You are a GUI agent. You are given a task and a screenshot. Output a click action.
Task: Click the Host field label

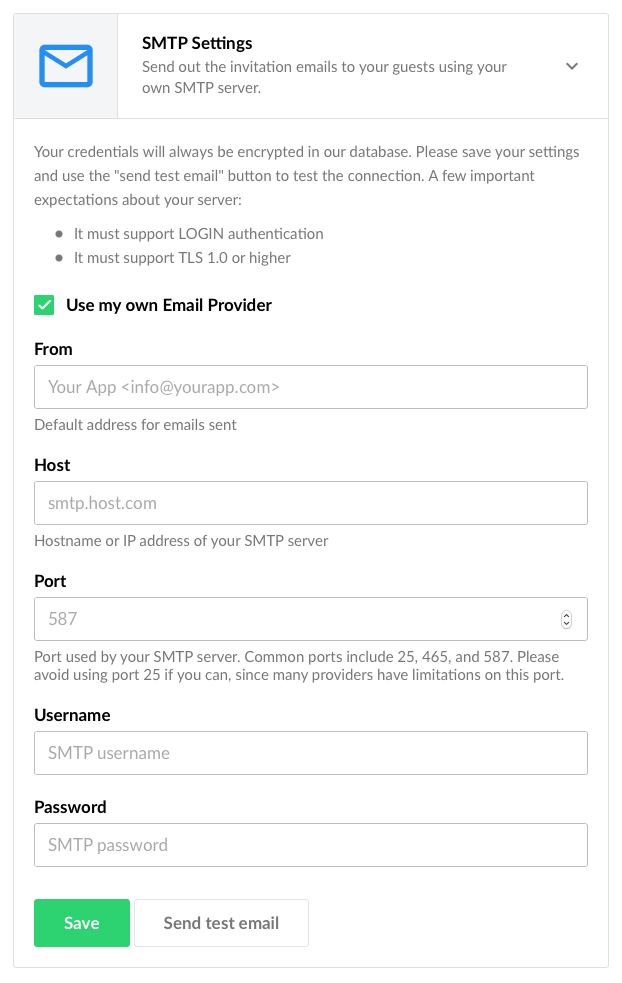pyautogui.click(x=52, y=465)
